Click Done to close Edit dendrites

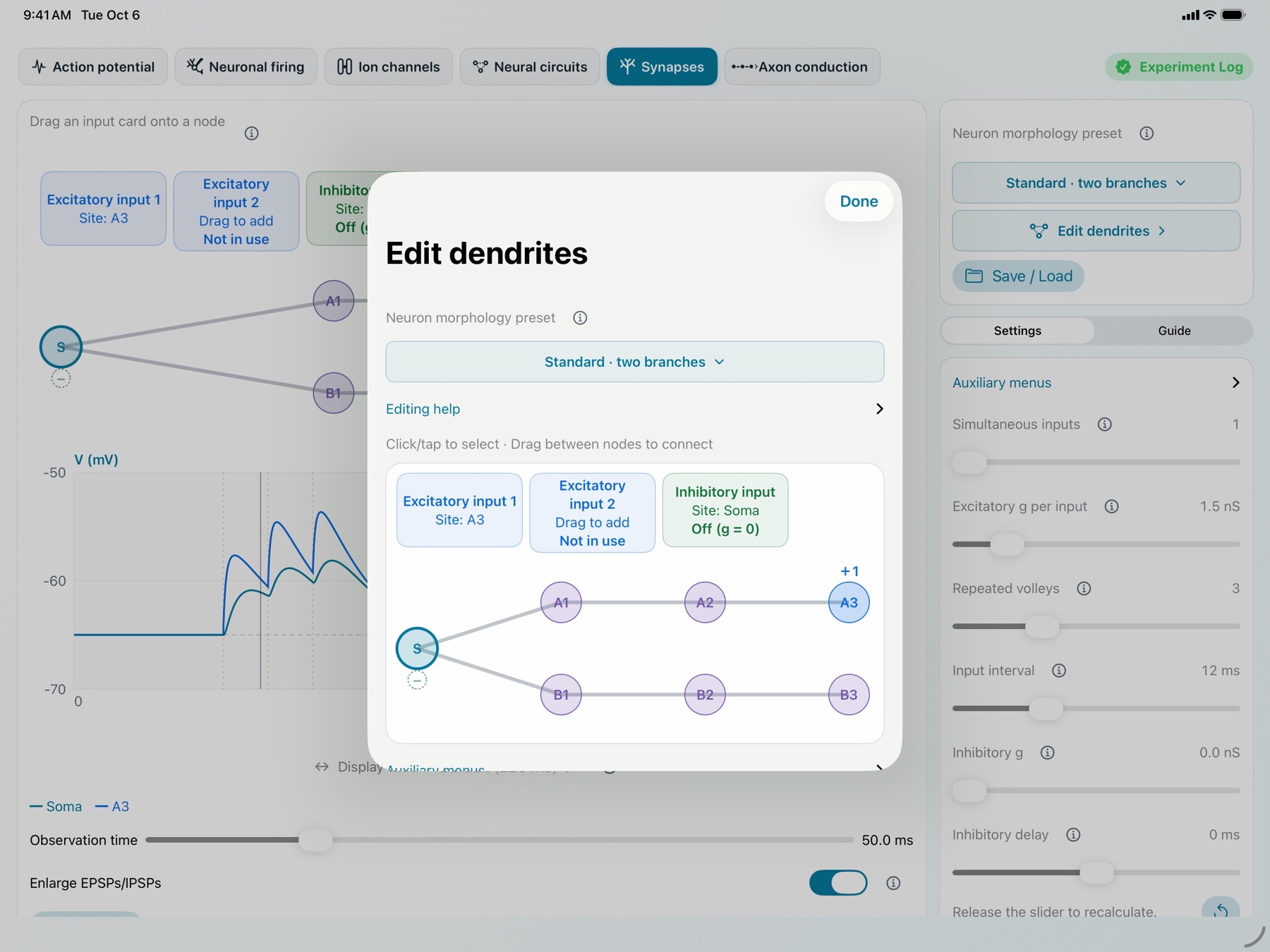point(859,202)
